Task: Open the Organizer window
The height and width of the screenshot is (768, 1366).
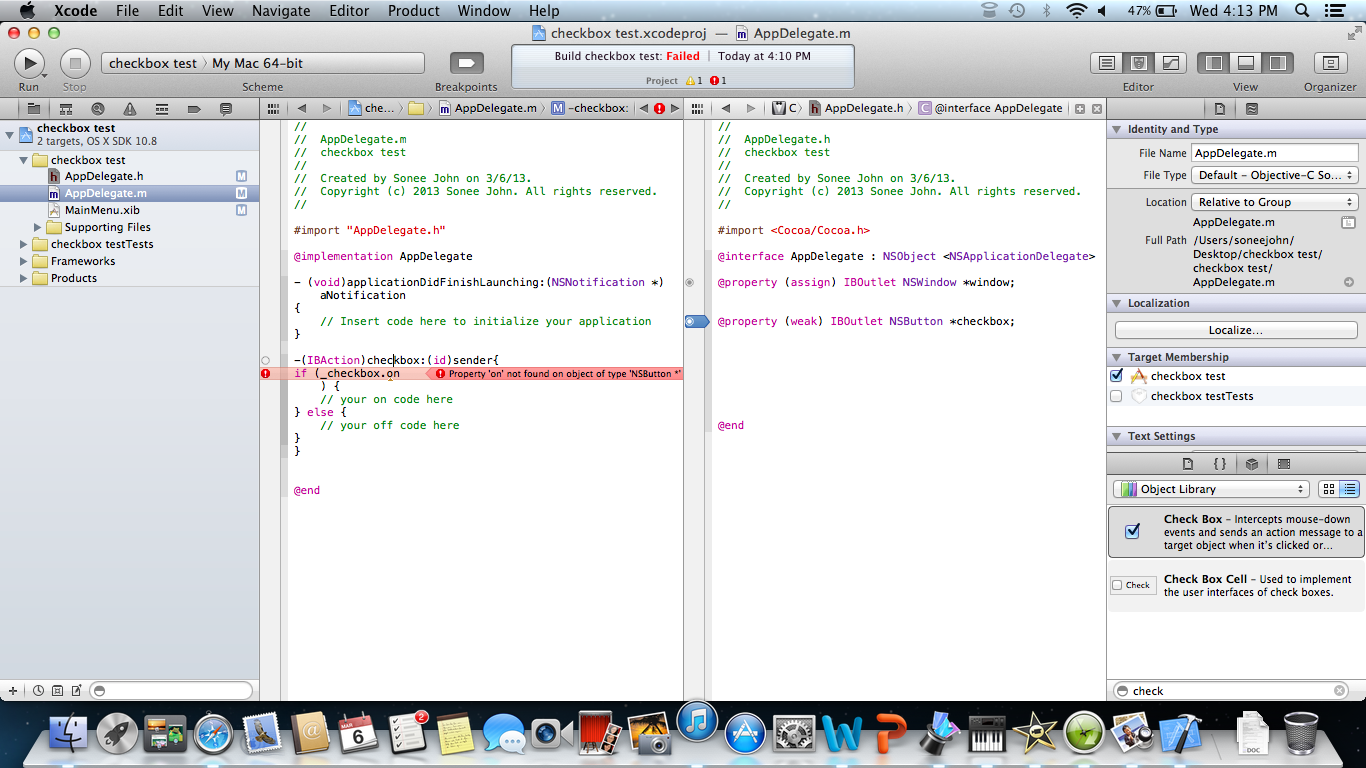Action: 1330,63
